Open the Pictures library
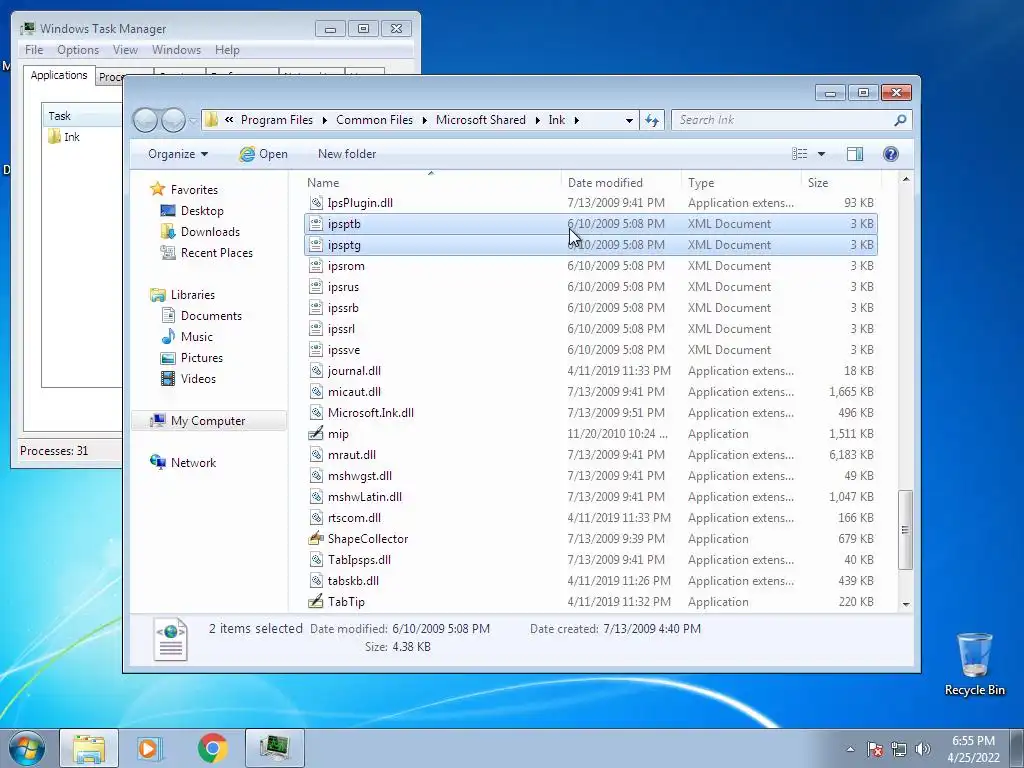Screen dimensions: 1024x768 pyautogui.click(x=201, y=358)
